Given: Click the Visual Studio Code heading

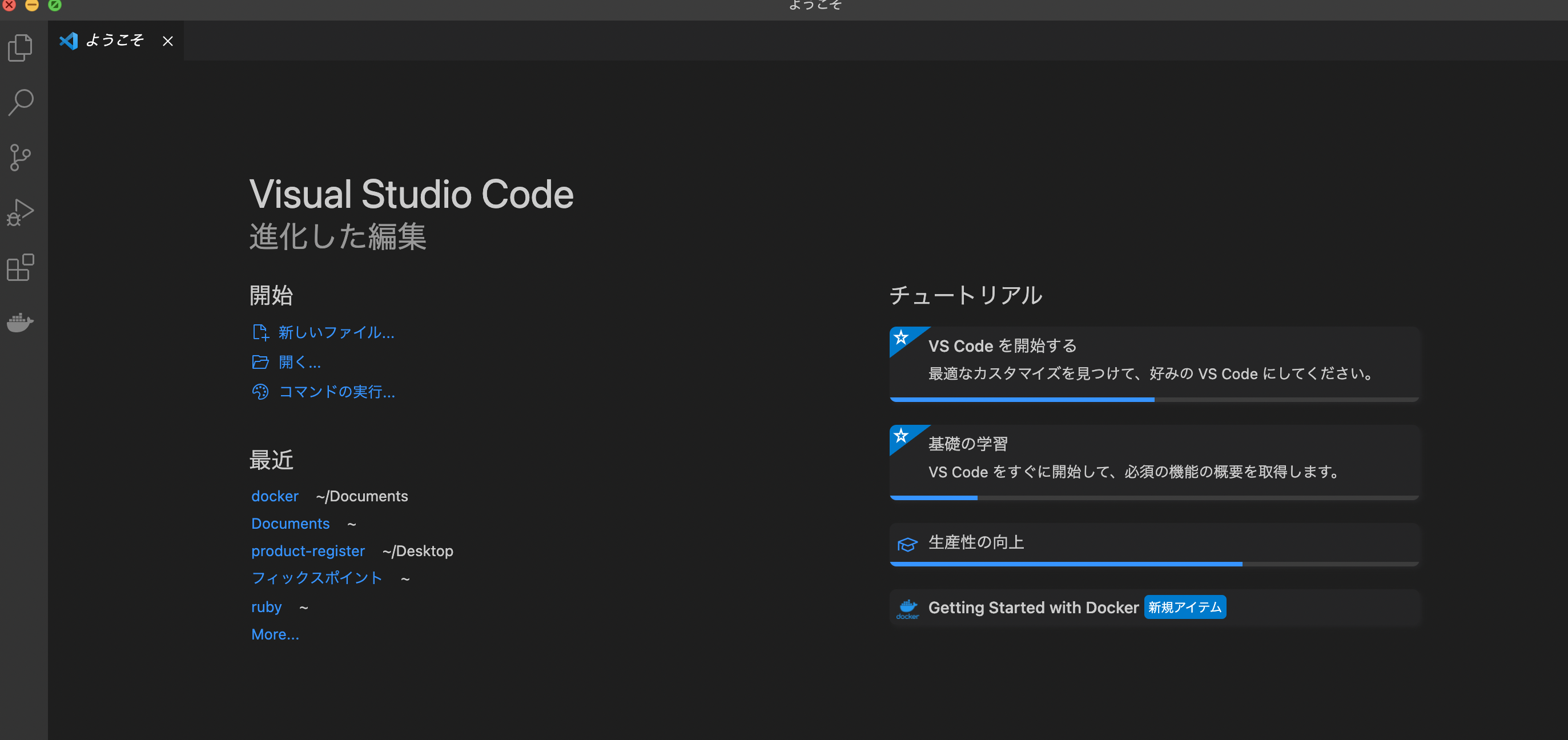Looking at the screenshot, I should pos(412,194).
